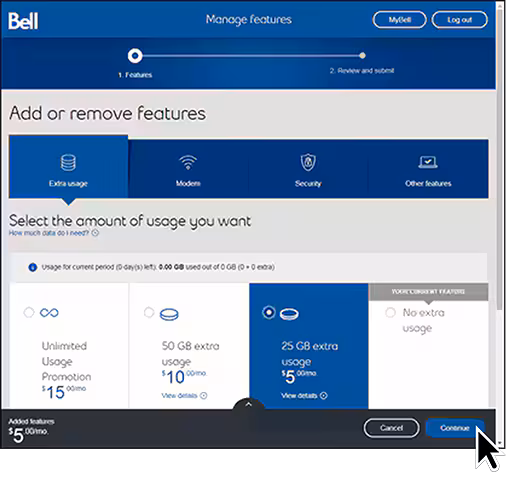Click the Continue button
Screen dimensions: 520x480
coord(455,428)
